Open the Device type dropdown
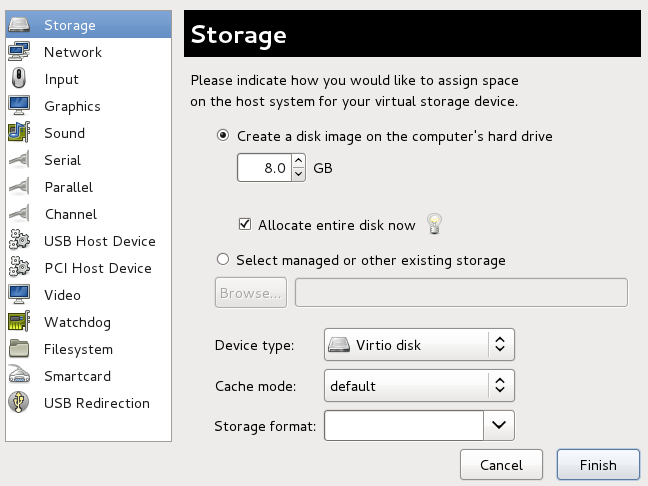 coord(419,345)
